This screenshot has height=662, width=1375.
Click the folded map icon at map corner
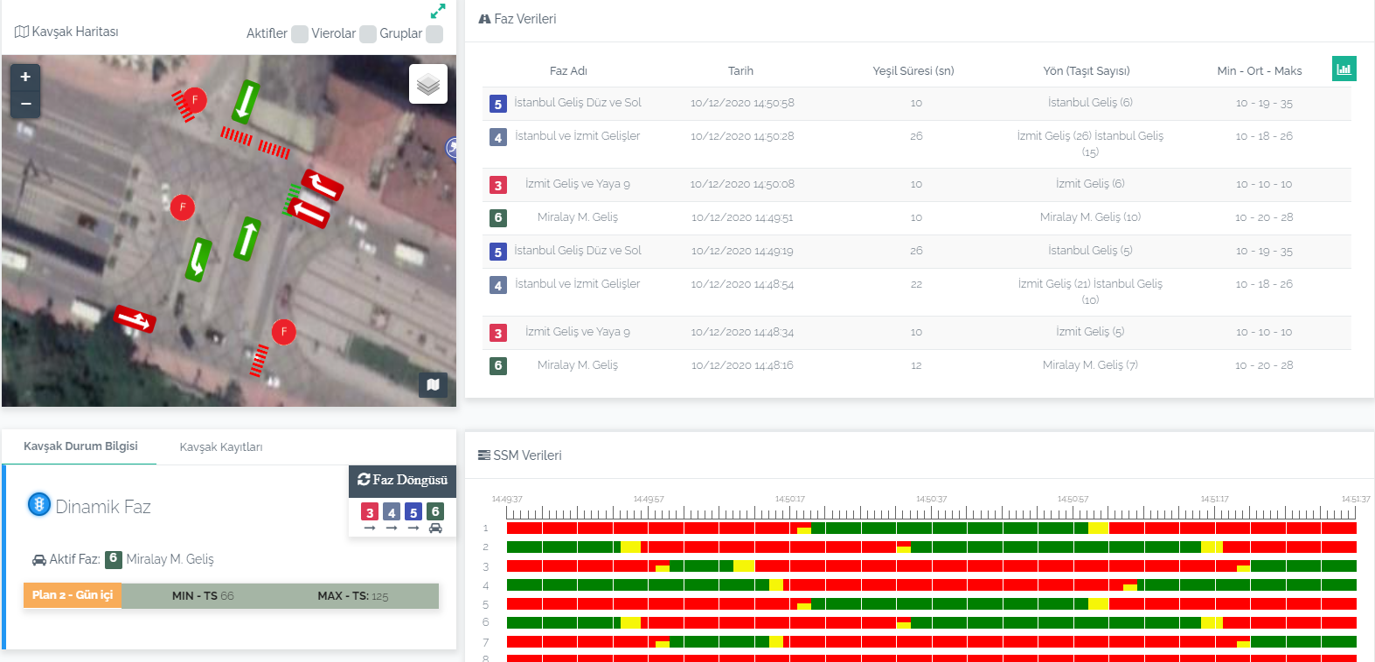pos(433,385)
